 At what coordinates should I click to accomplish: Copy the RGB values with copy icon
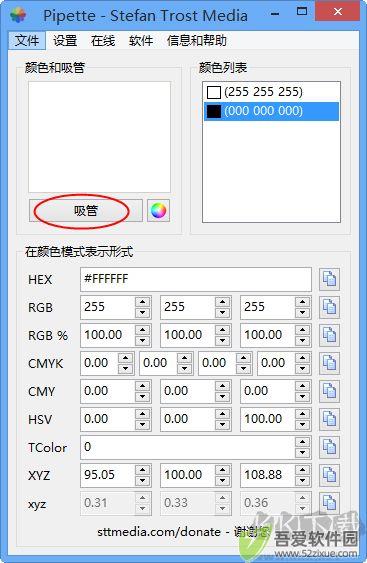tap(329, 307)
